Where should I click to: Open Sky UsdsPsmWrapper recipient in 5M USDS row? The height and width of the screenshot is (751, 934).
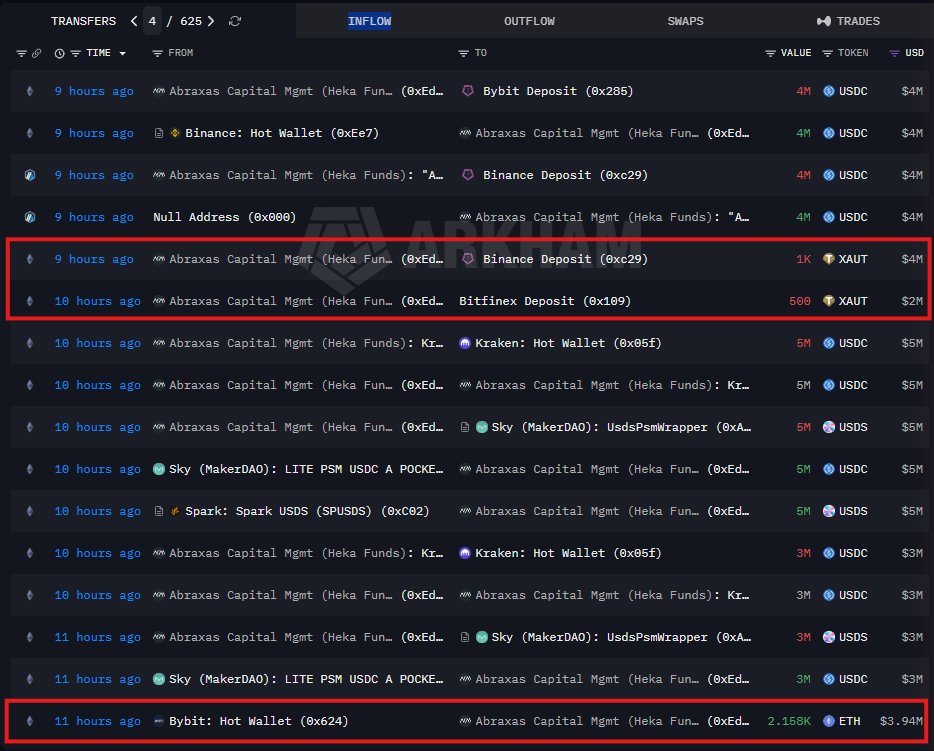(621, 427)
